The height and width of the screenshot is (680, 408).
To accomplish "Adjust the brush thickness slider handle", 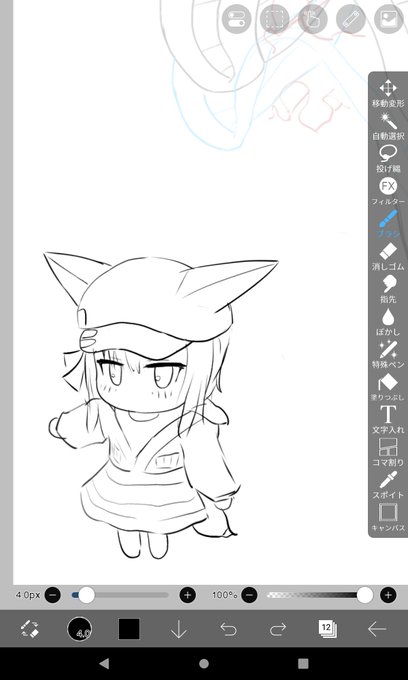I will click(86, 595).
